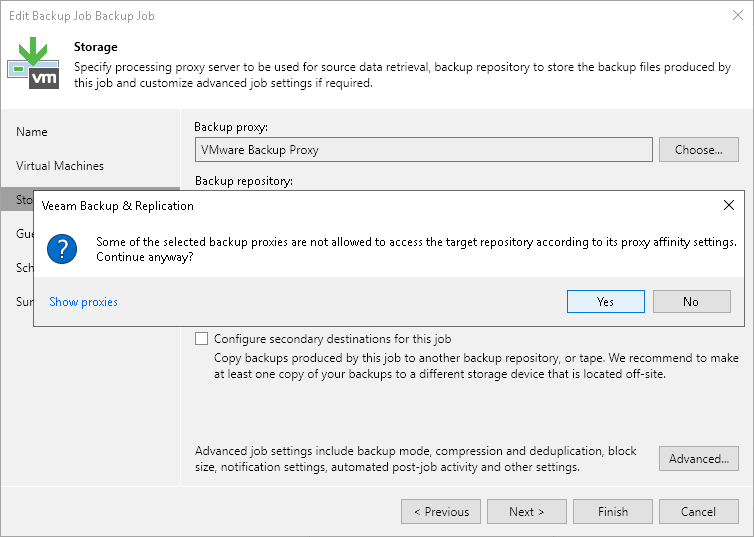The image size is (754, 537).
Task: Click the blue question mark icon
Action: (62, 249)
